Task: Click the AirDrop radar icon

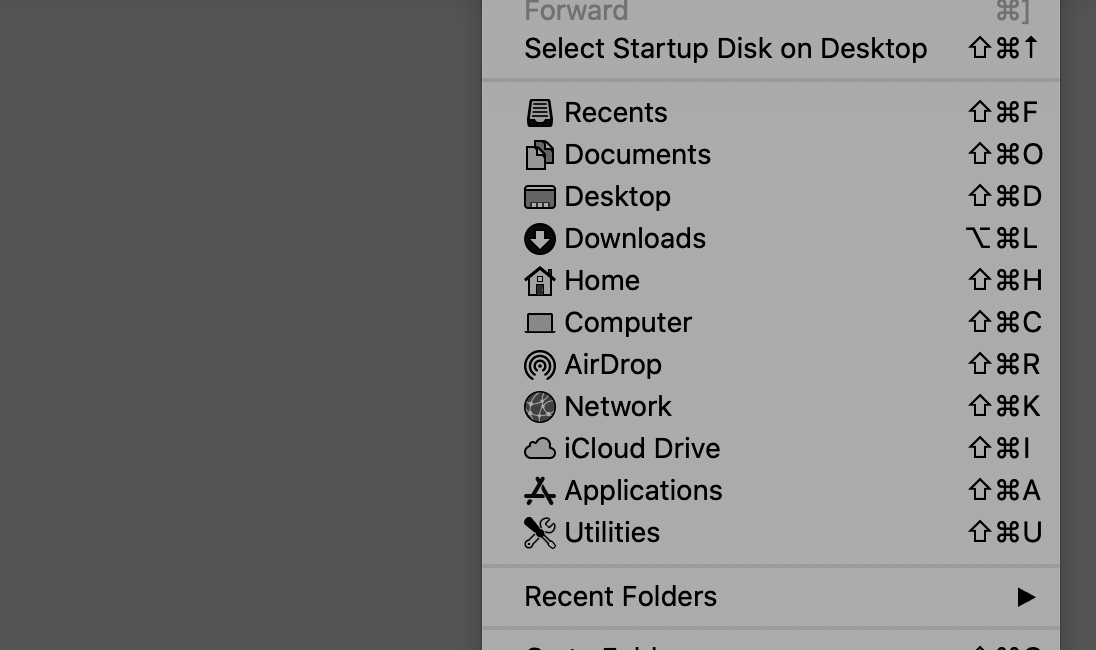Action: (540, 365)
